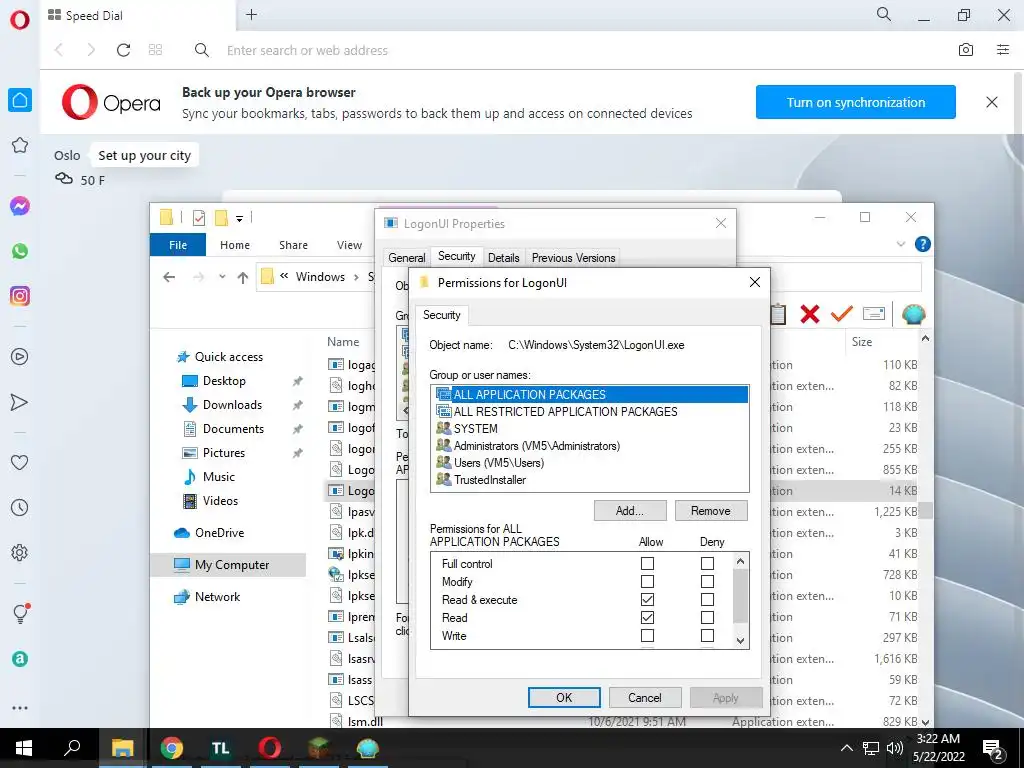
Task: Check Allow for Full control
Action: click(x=647, y=563)
